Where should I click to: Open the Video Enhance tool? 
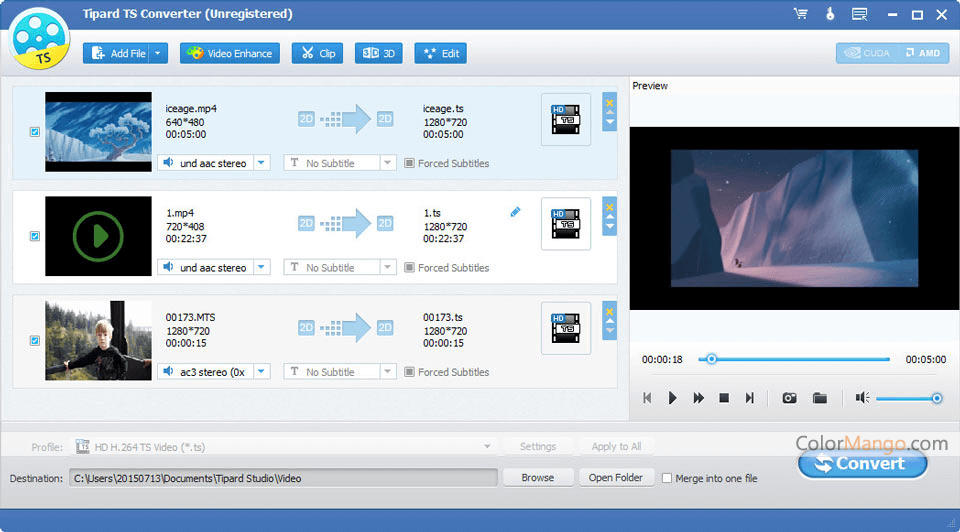coord(230,53)
